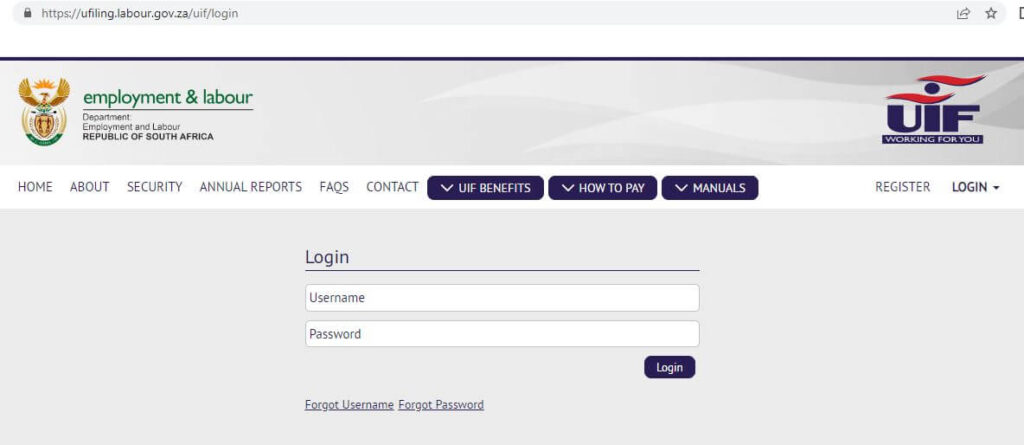Open the How To Pay dropdown

pyautogui.click(x=602, y=188)
